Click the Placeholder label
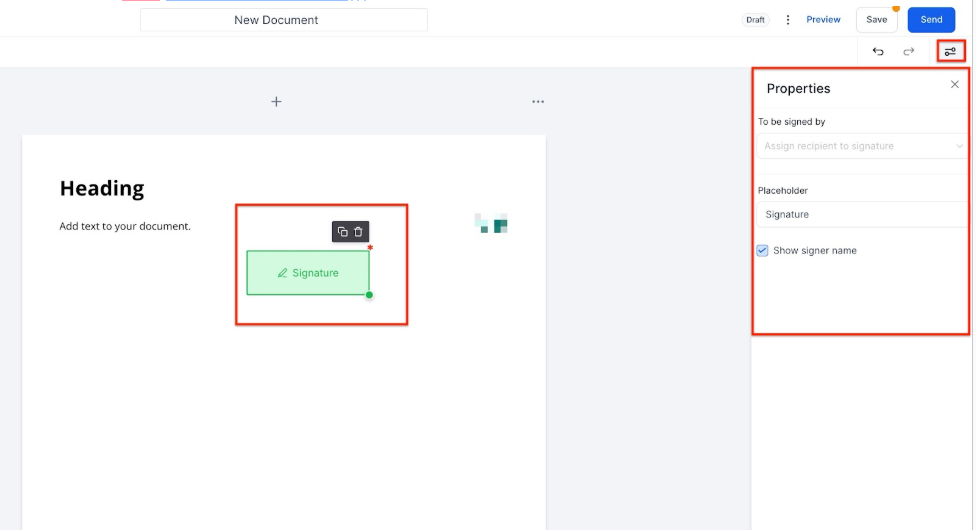 [x=782, y=191]
